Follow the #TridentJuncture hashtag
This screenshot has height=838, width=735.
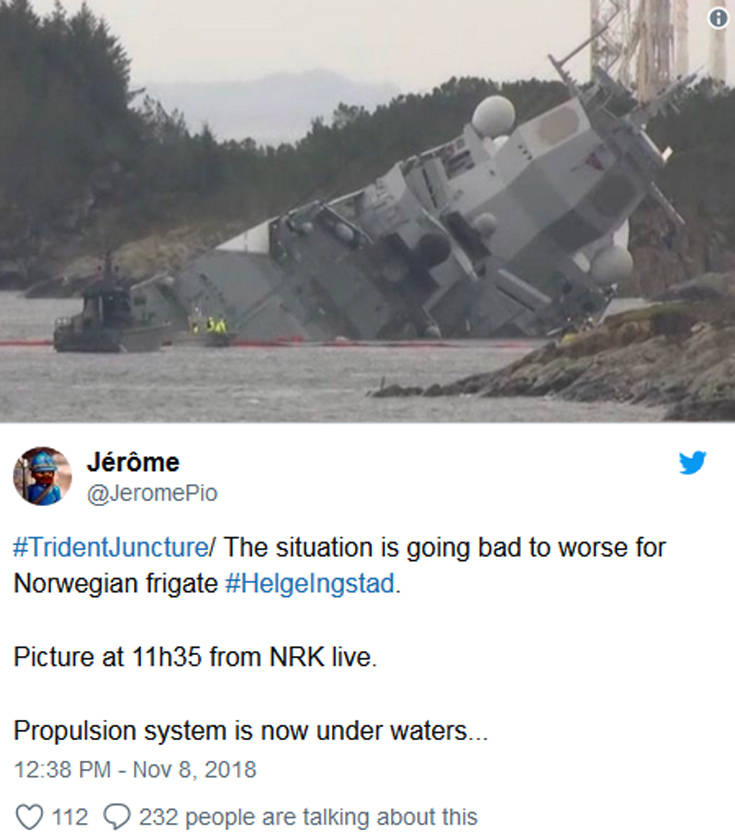coord(111,548)
